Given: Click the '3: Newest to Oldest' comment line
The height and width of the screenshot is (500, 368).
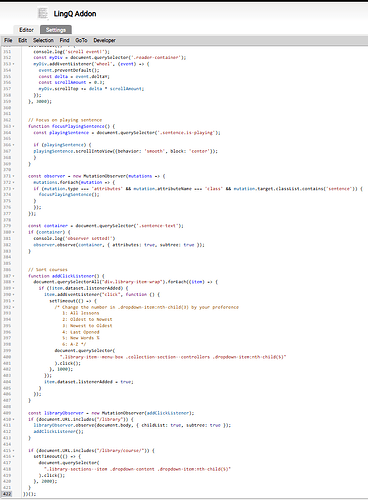Looking at the screenshot, I should tap(87, 326).
